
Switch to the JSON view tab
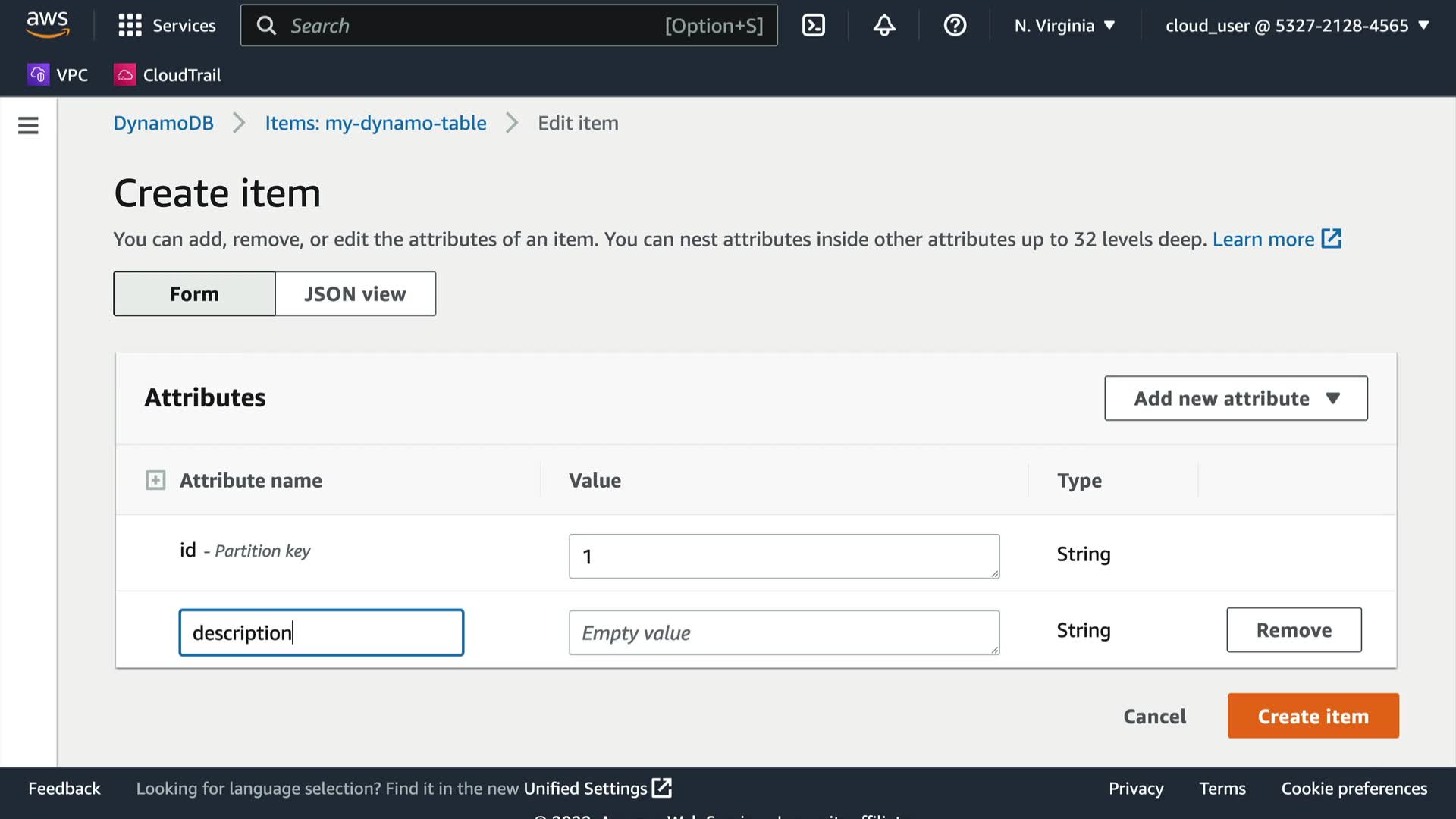point(355,294)
